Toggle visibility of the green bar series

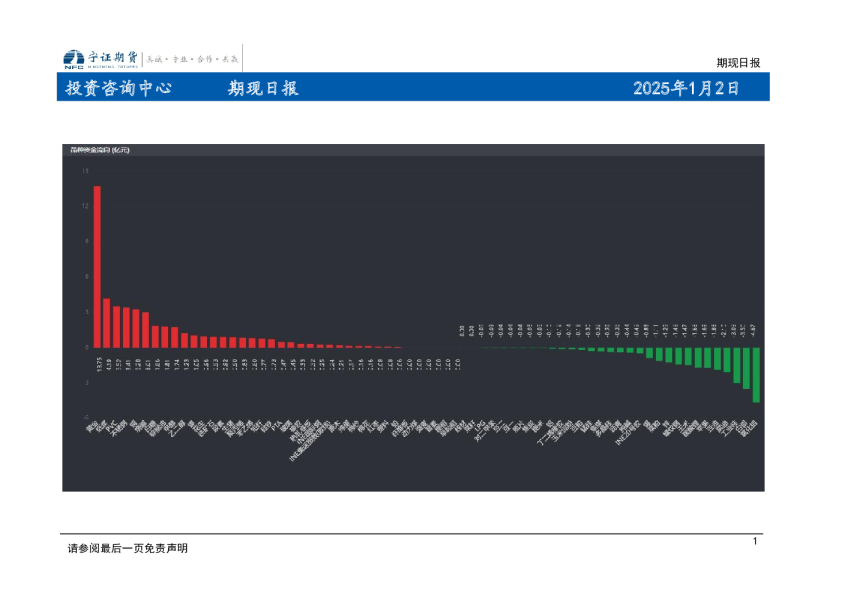[x=700, y=365]
